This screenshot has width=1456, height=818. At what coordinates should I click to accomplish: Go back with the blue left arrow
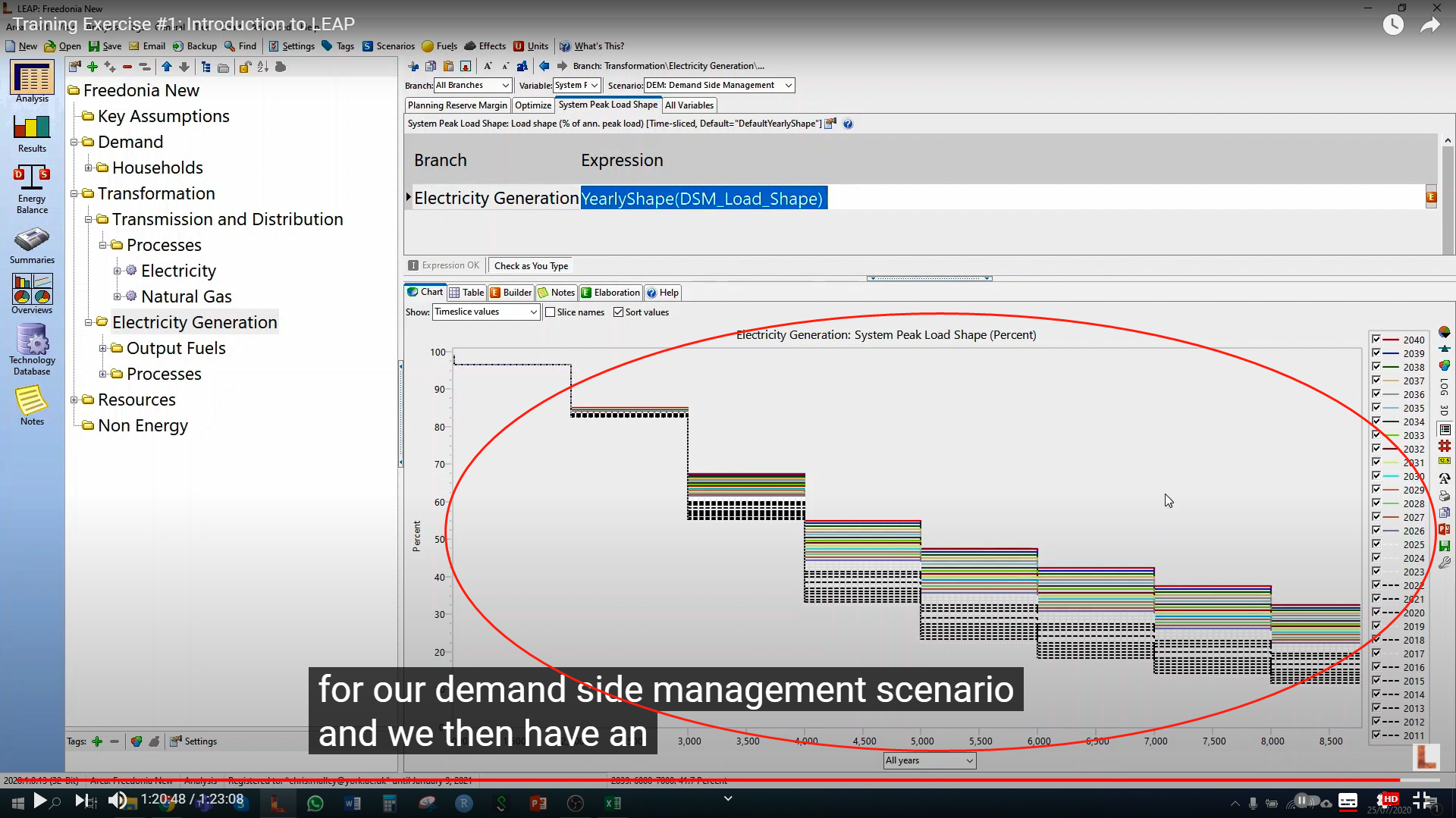click(x=544, y=66)
